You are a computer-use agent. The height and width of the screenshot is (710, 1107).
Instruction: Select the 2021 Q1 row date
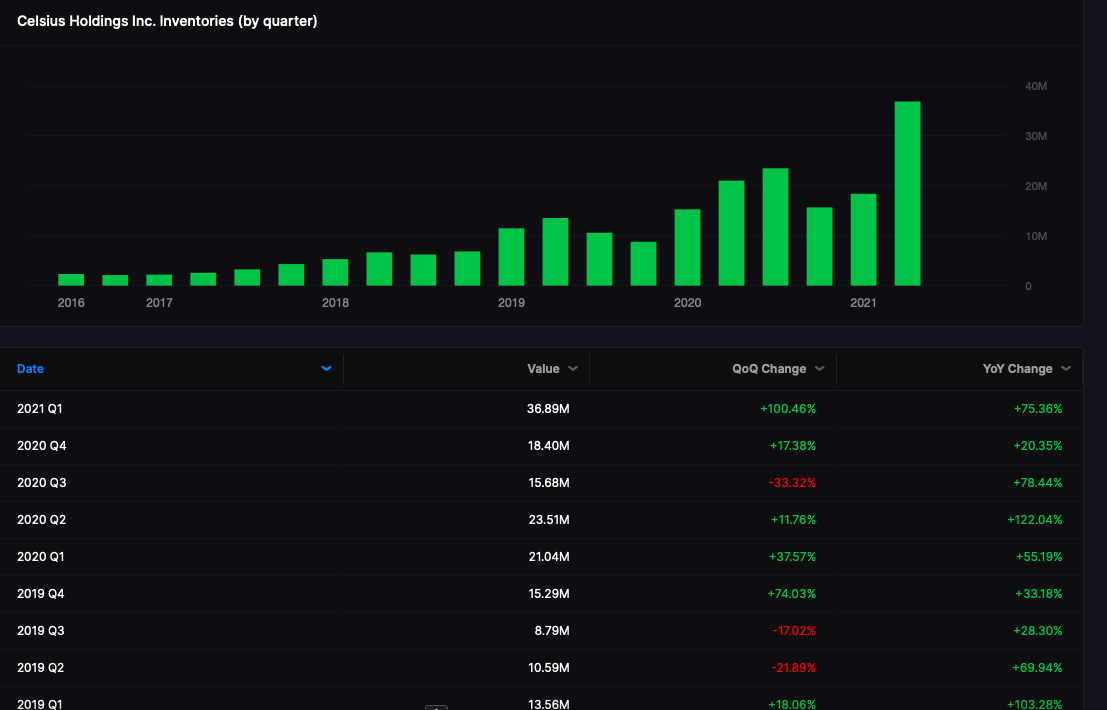40,409
